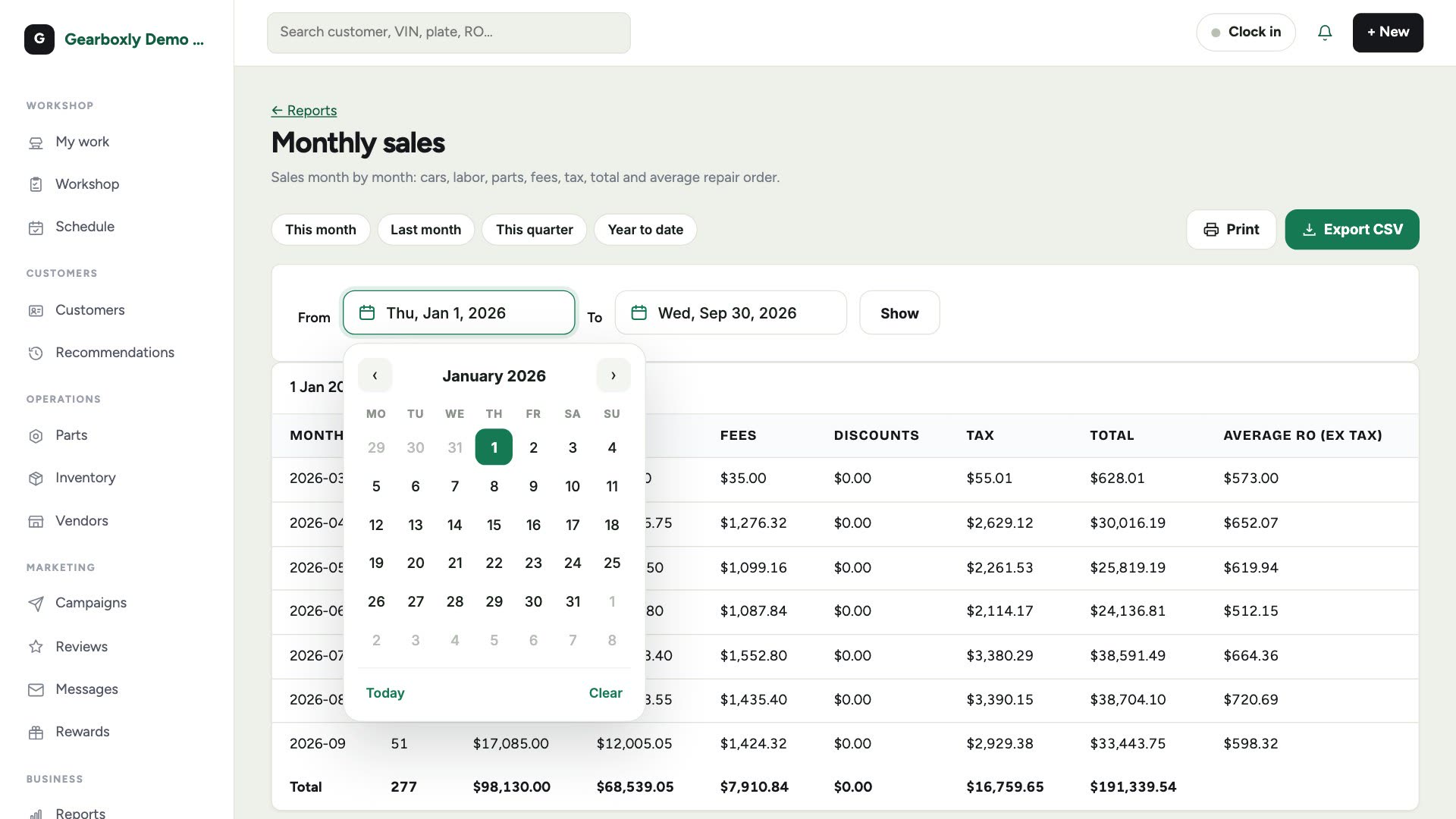Click the calendar icon in the To date field
Viewport: 1456px width, 819px height.
(639, 312)
